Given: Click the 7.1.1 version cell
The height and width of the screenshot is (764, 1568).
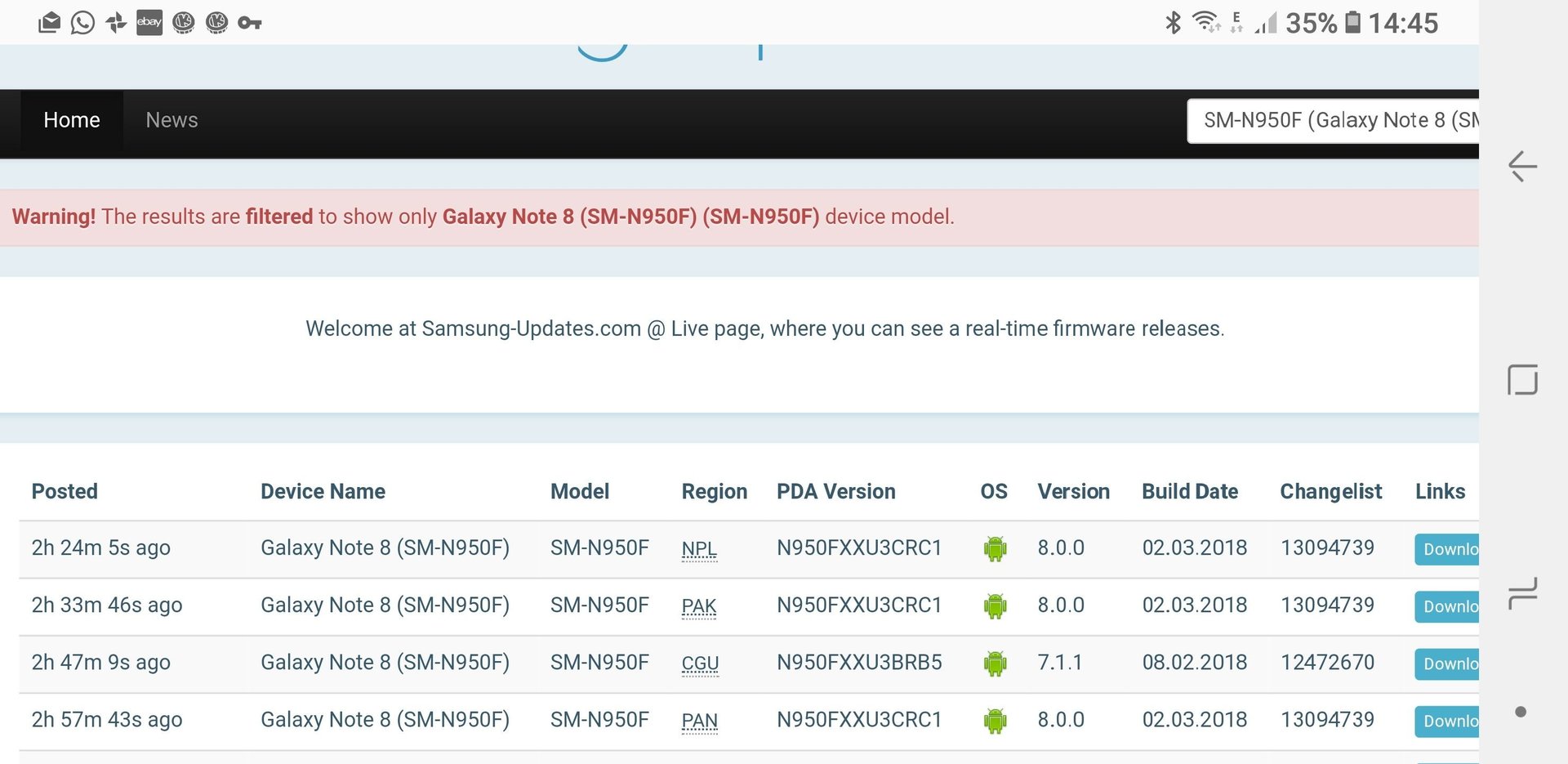Looking at the screenshot, I should click(x=1059, y=662).
